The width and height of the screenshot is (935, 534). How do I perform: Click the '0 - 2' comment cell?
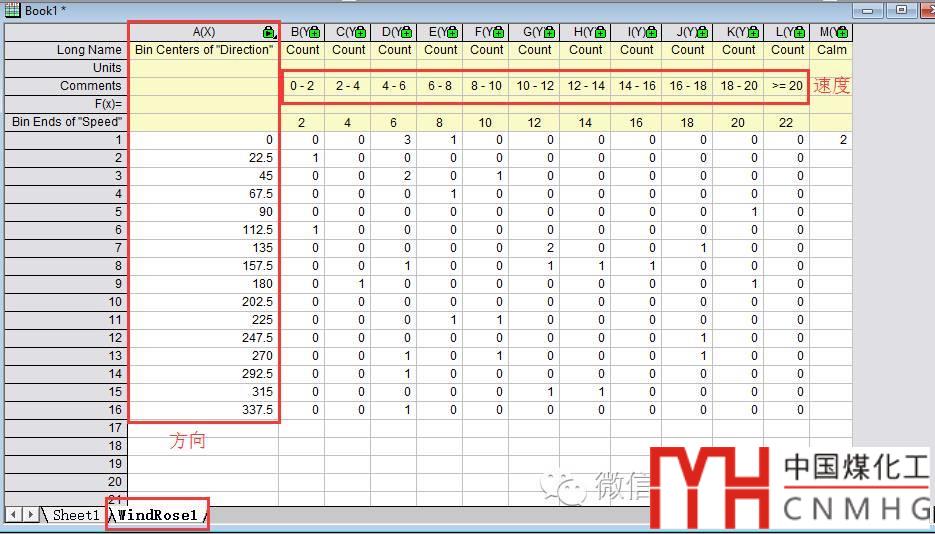[x=302, y=86]
